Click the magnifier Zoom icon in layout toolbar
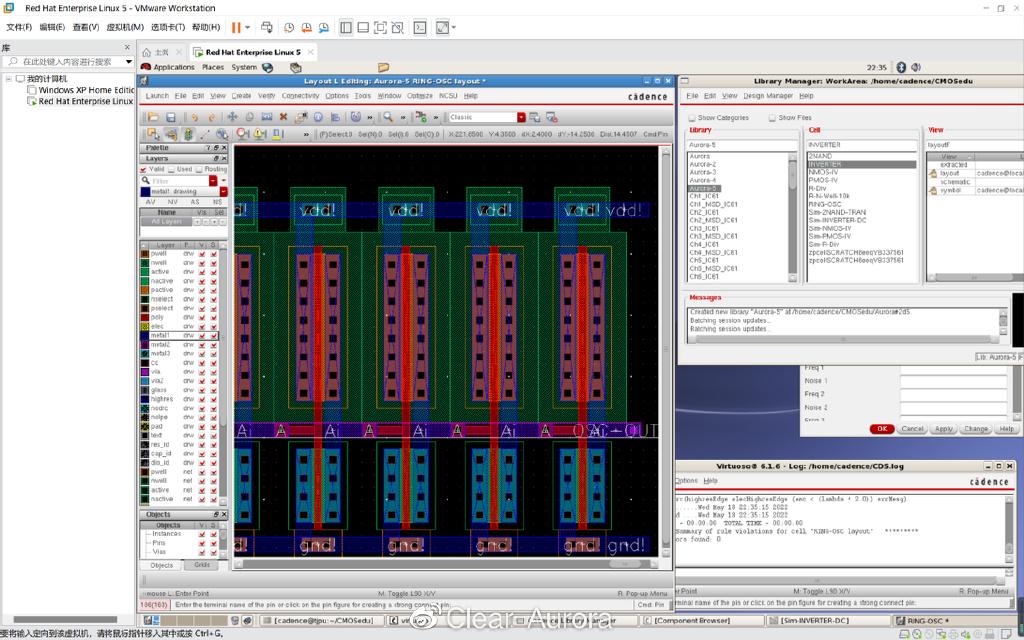The image size is (1024, 640). tap(388, 118)
